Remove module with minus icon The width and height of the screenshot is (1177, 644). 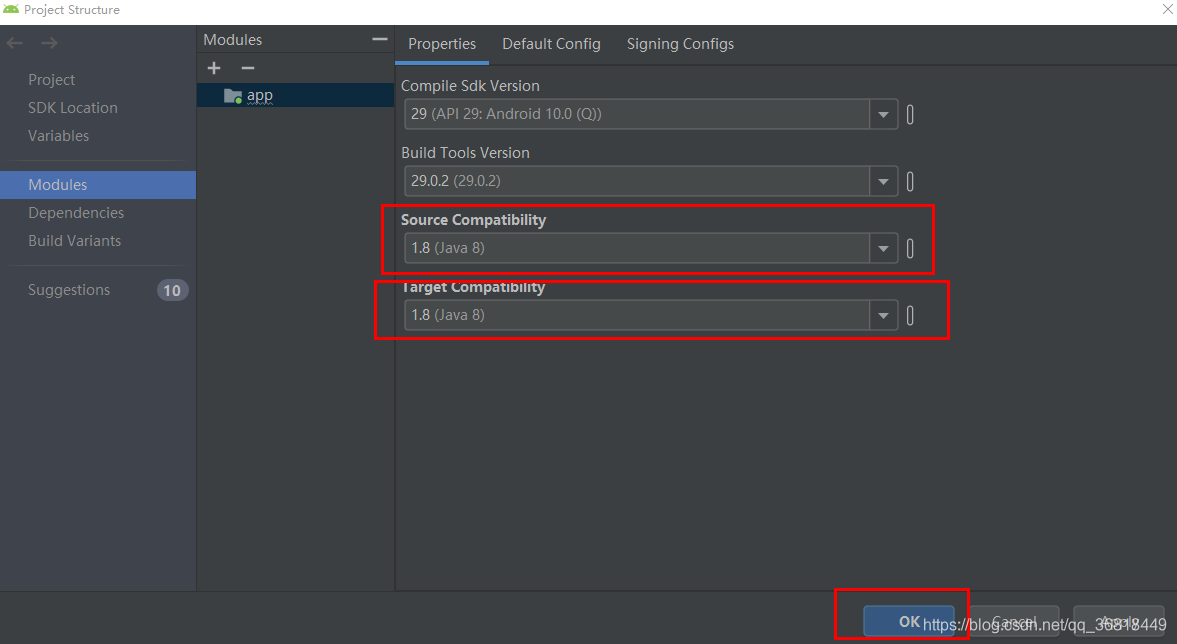248,68
